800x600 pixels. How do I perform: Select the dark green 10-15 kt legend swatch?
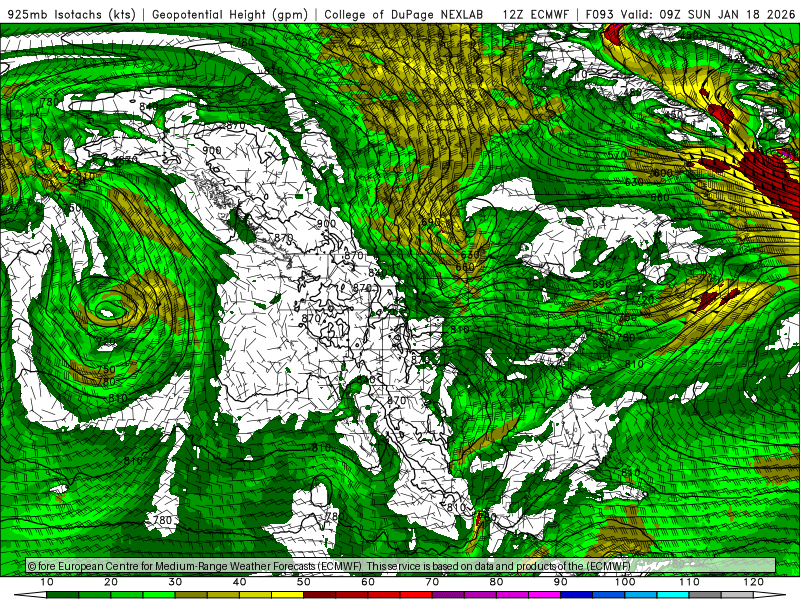point(62,595)
